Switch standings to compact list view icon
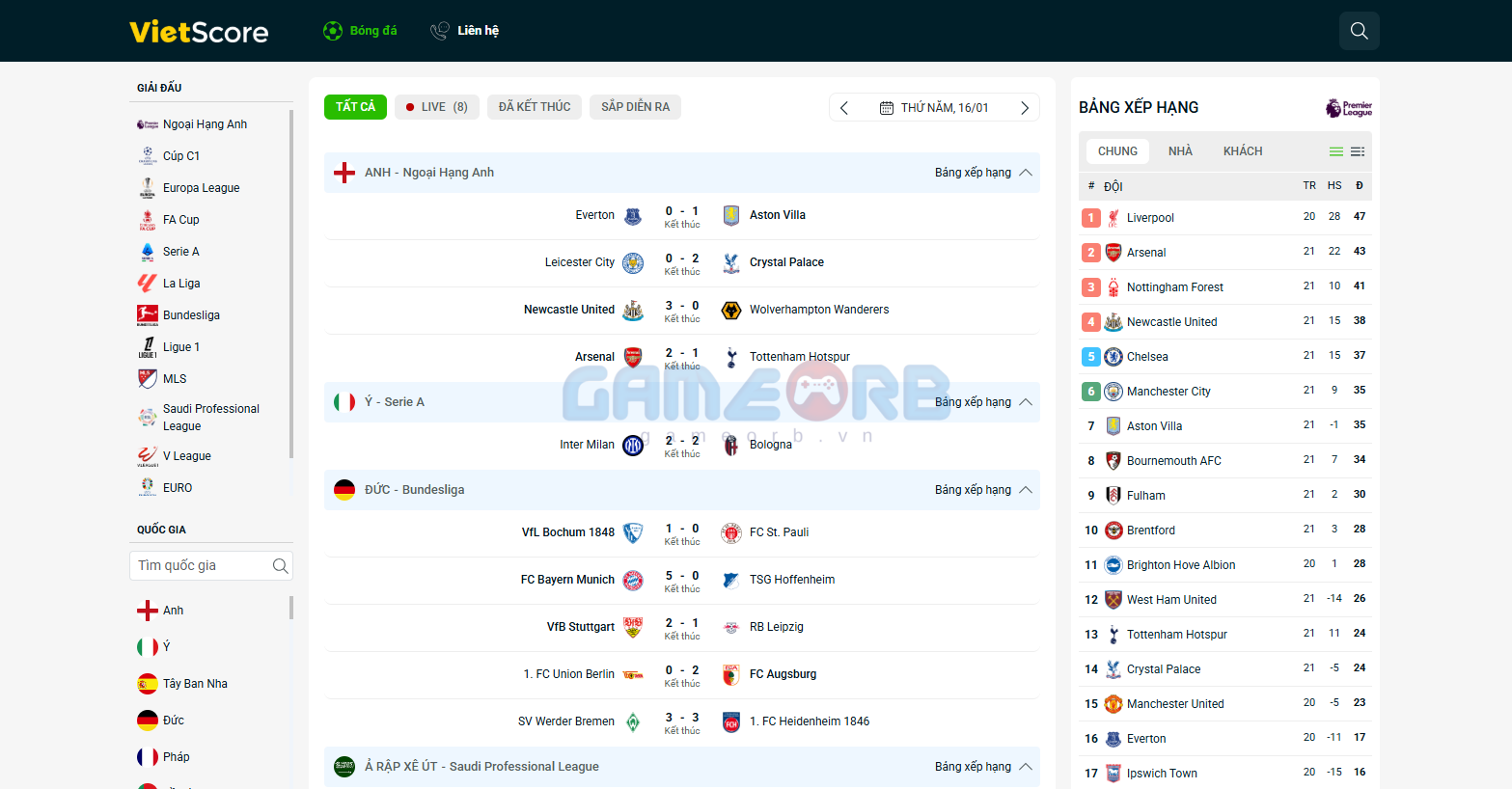This screenshot has height=789, width=1512. (1336, 151)
